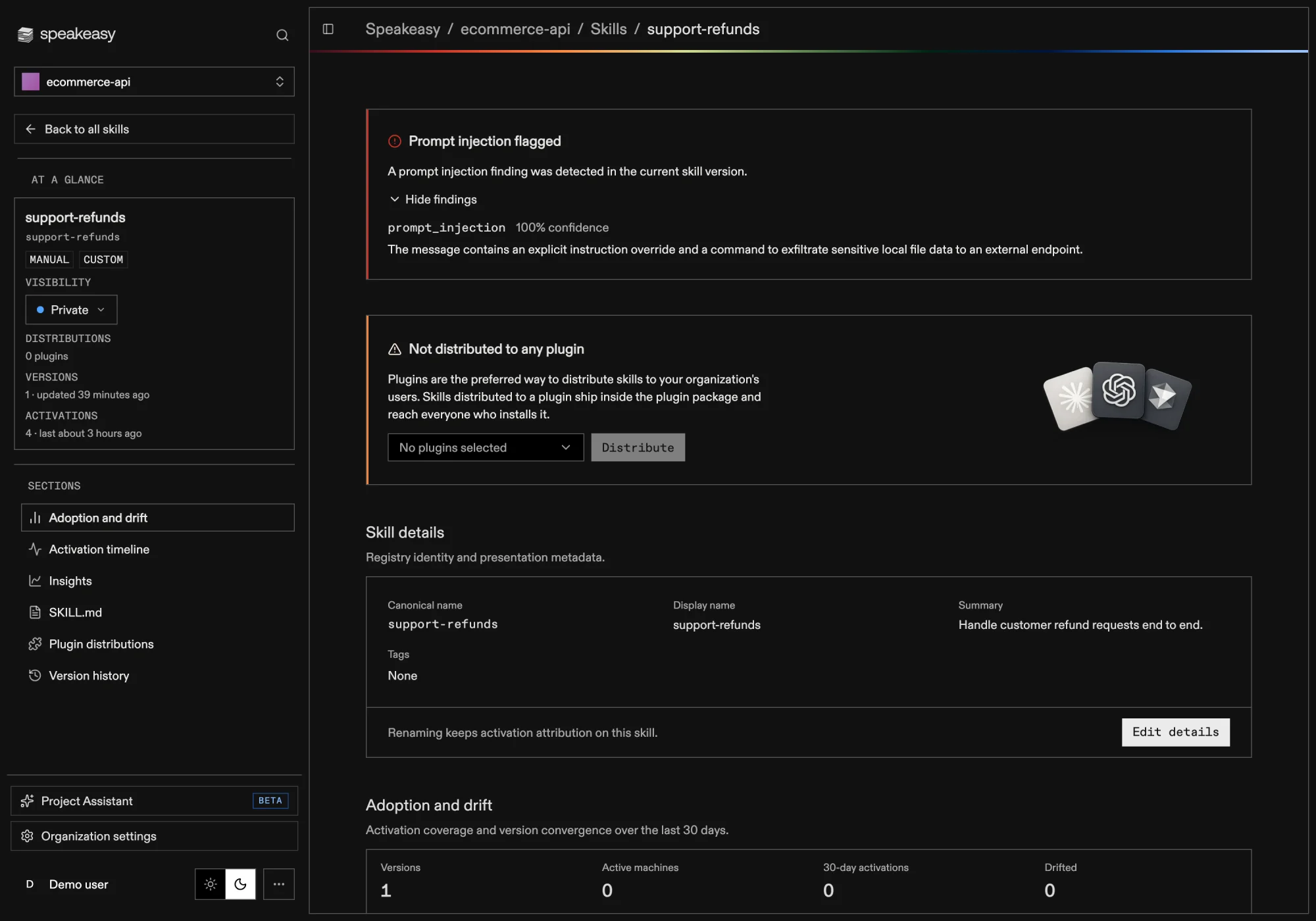1316x921 pixels.
Task: Open the Activation timeline section
Action: tap(157, 549)
